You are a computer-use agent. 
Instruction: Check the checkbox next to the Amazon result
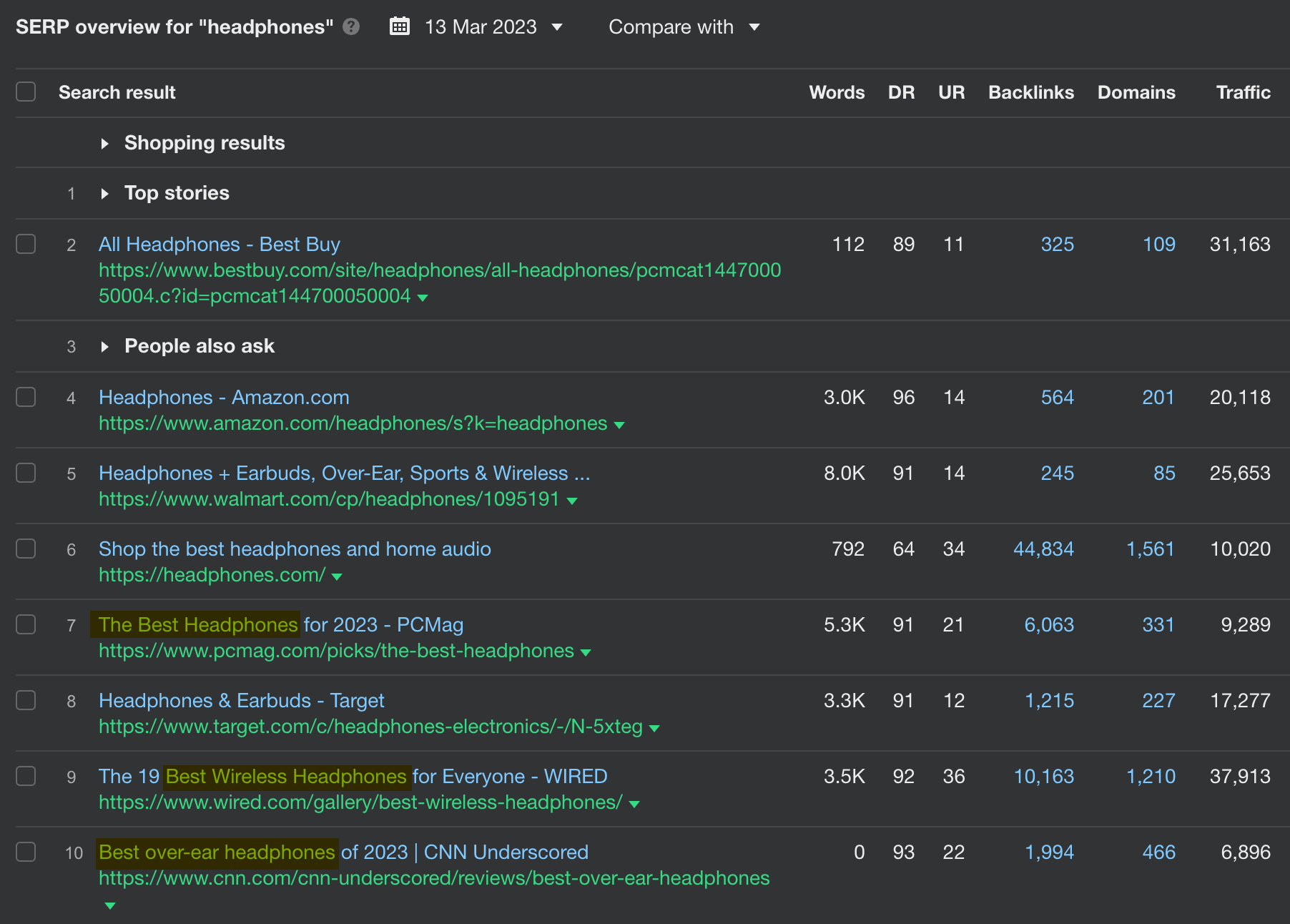[26, 397]
